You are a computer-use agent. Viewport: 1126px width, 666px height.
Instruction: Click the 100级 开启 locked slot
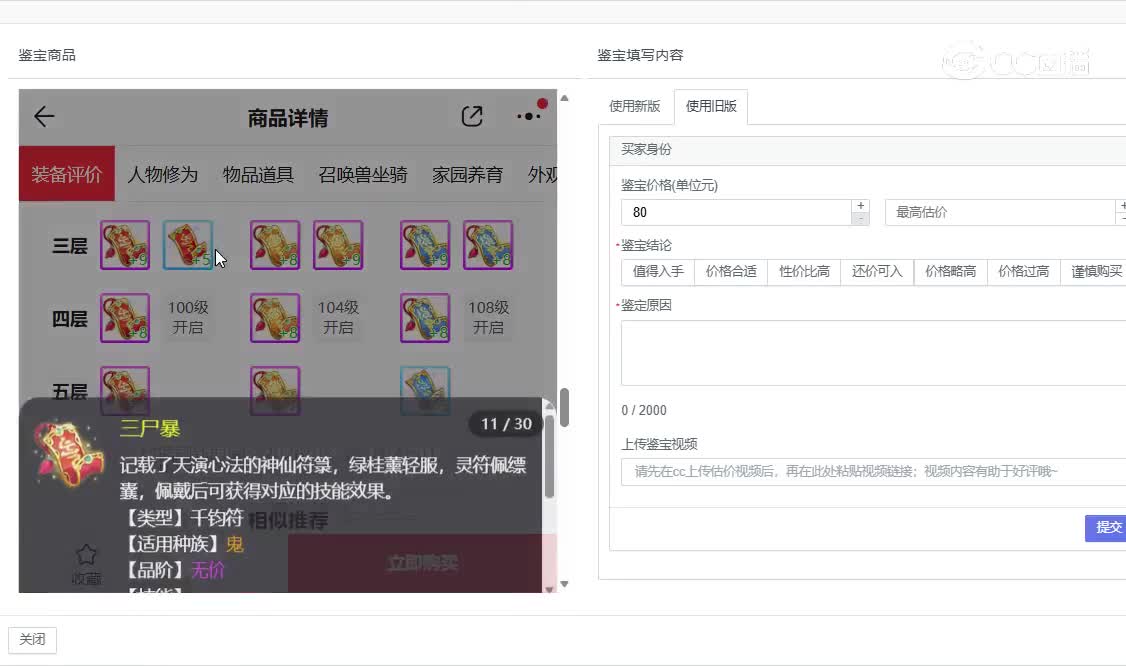click(188, 318)
